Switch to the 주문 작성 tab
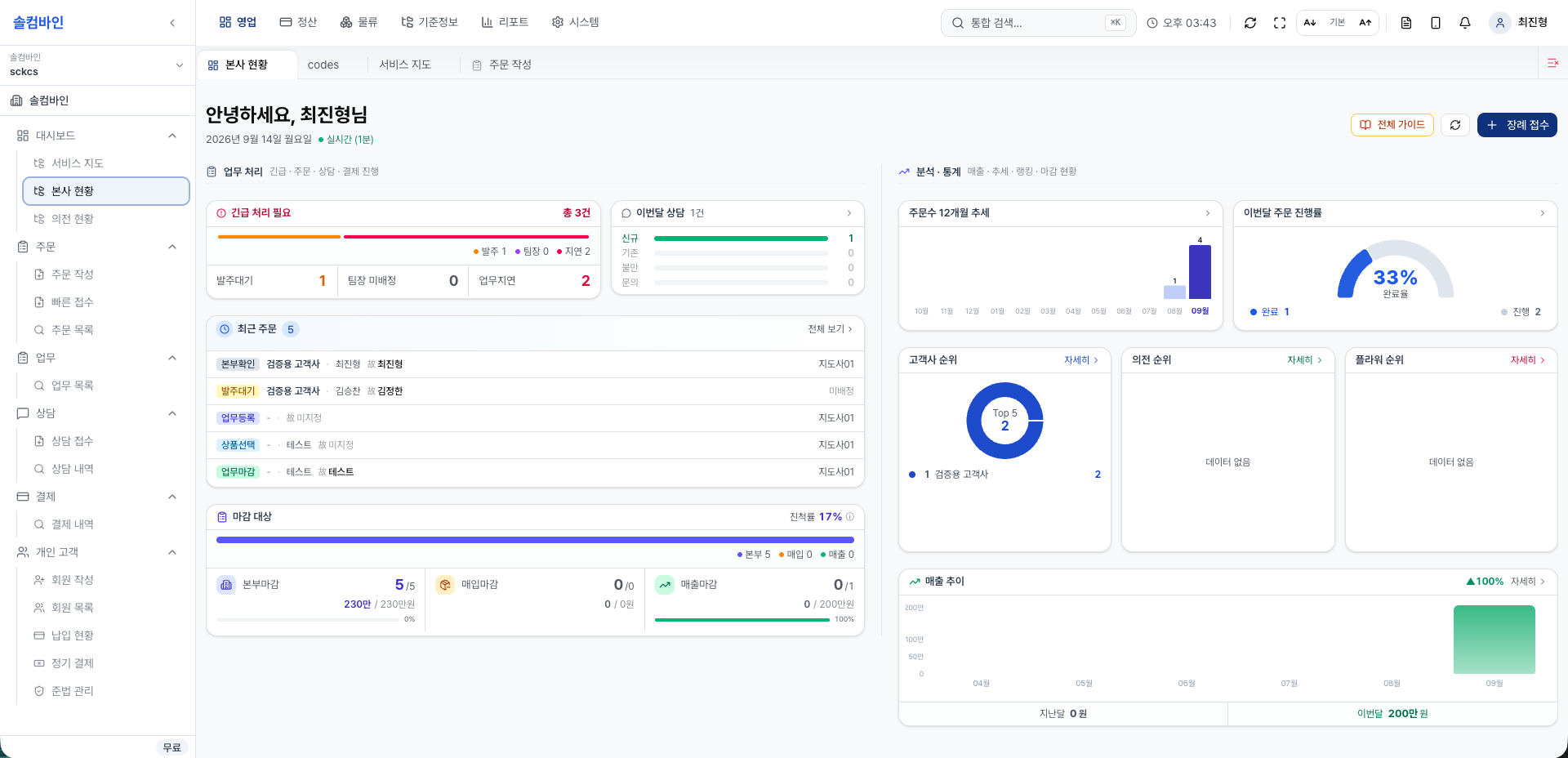Screen dimensions: 1568x758 pyautogui.click(x=501, y=65)
